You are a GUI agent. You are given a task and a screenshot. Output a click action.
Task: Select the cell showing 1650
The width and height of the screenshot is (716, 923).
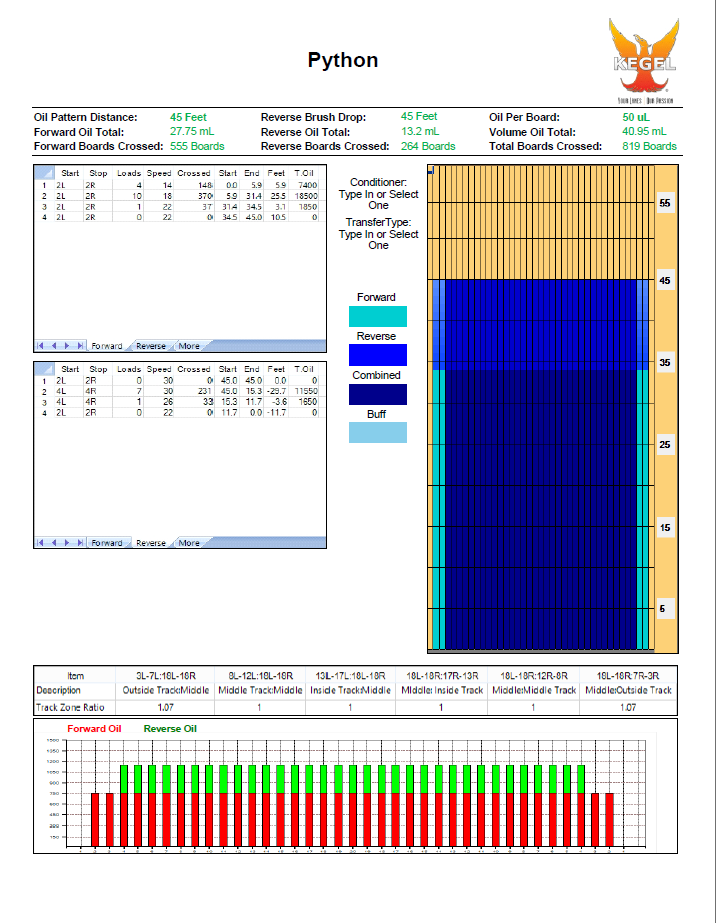(x=304, y=401)
